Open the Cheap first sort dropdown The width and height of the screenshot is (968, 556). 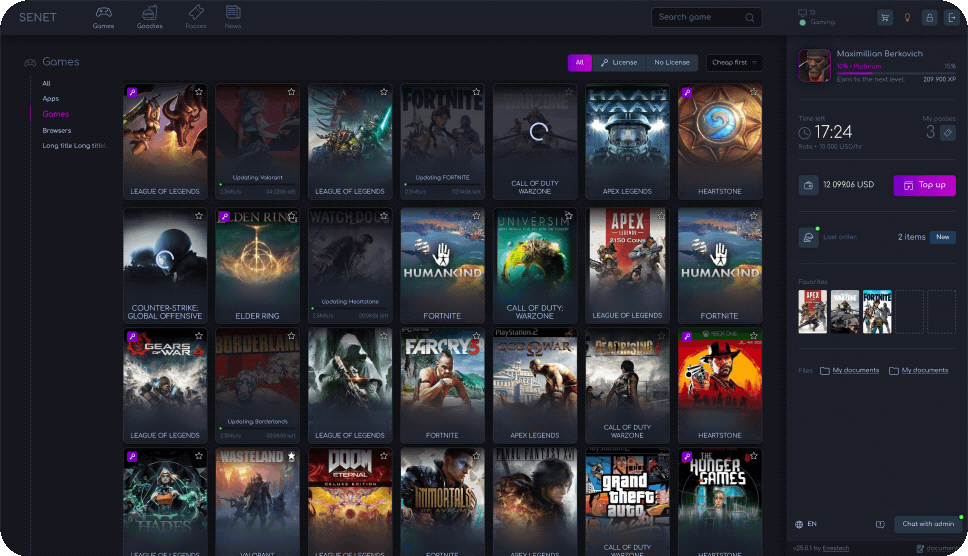coord(734,62)
